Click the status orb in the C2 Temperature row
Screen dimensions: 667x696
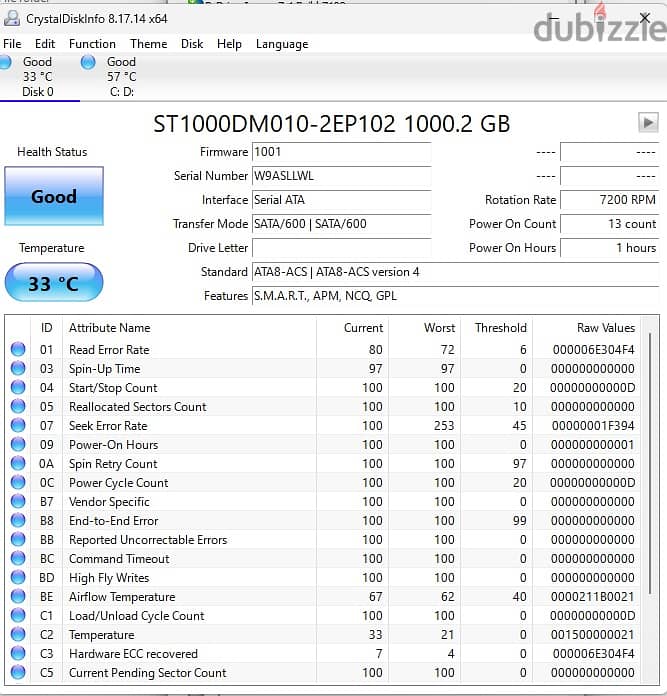(18, 634)
